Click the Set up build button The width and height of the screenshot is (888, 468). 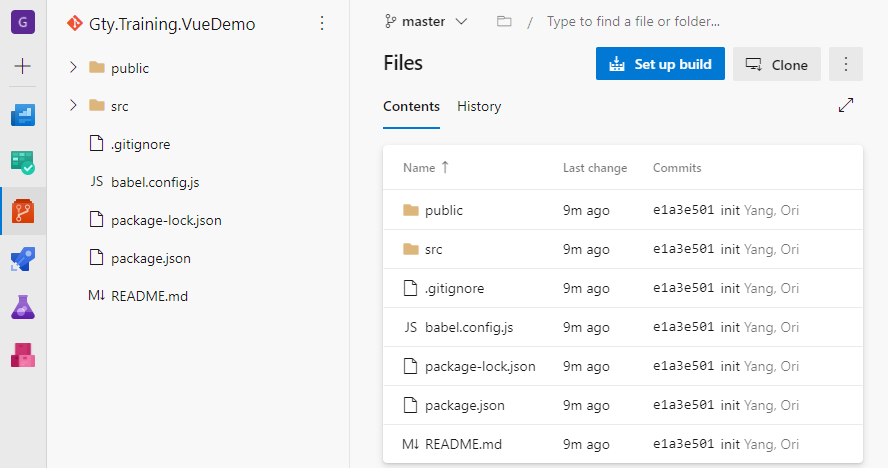(660, 64)
